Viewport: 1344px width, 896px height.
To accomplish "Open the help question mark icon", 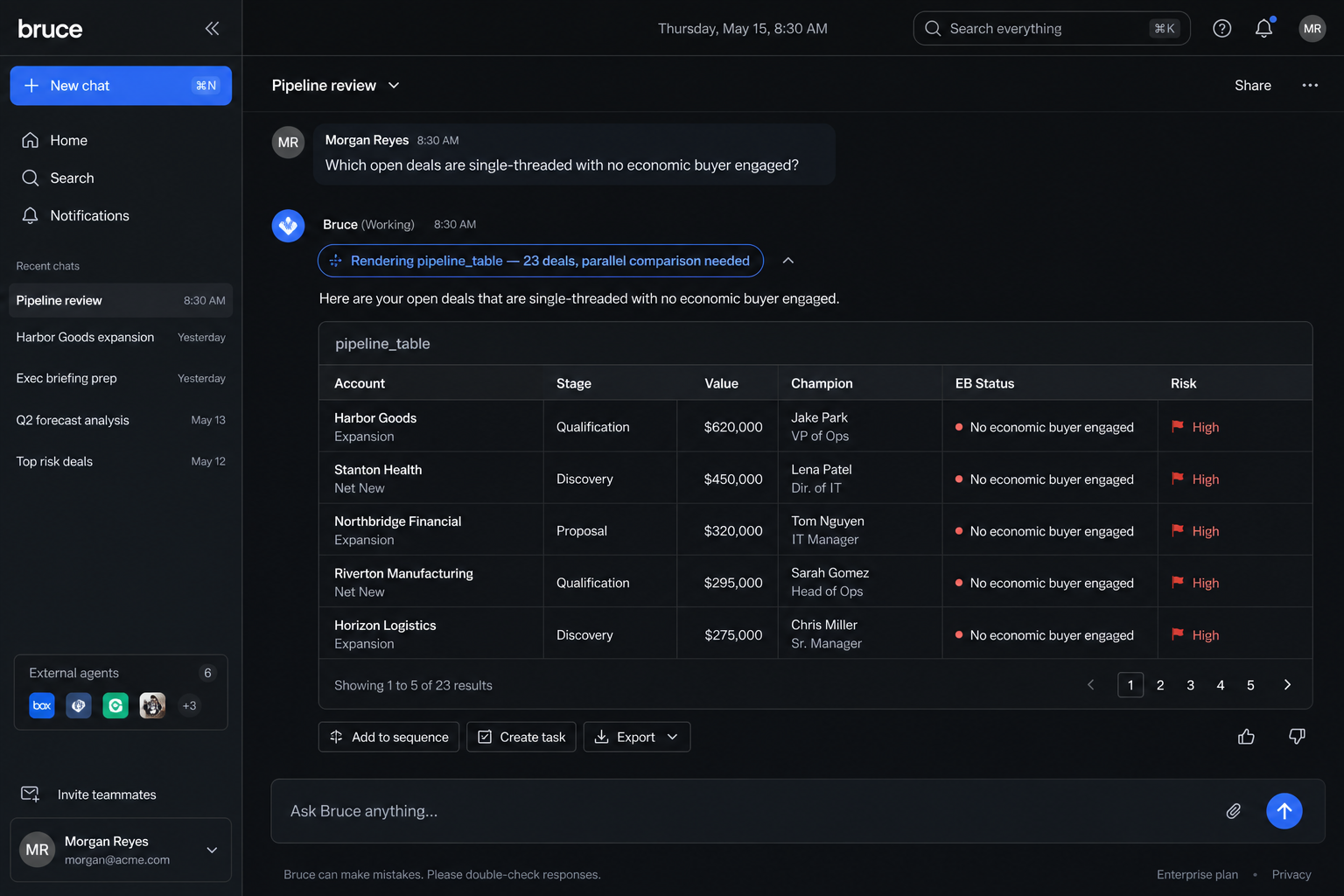I will pyautogui.click(x=1221, y=28).
